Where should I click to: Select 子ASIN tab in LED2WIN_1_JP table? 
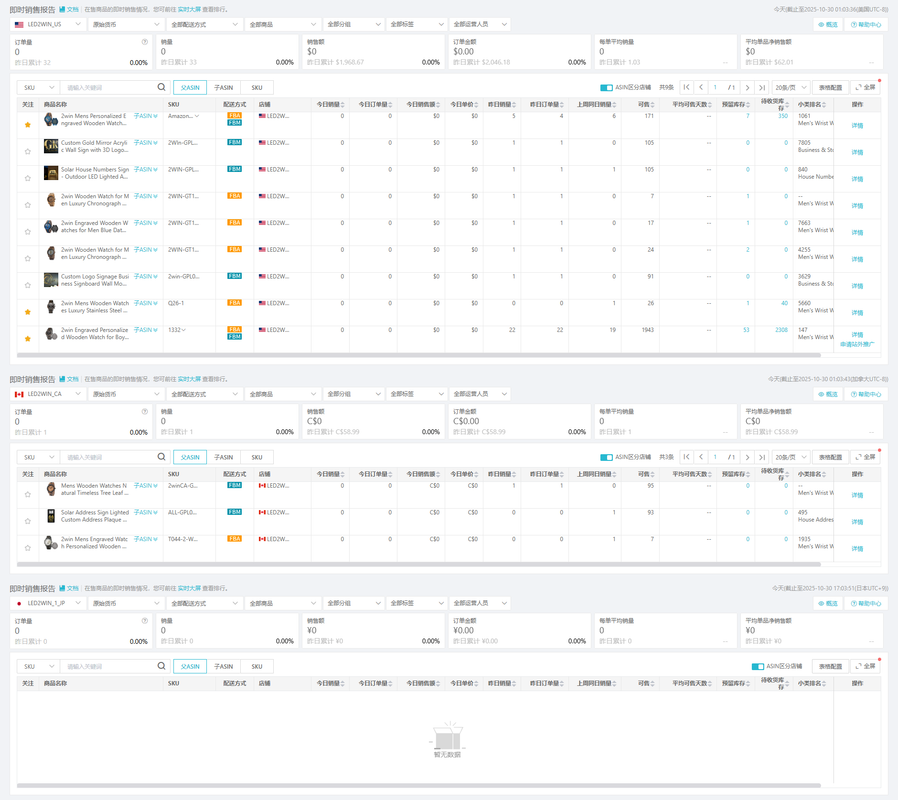(x=223, y=666)
